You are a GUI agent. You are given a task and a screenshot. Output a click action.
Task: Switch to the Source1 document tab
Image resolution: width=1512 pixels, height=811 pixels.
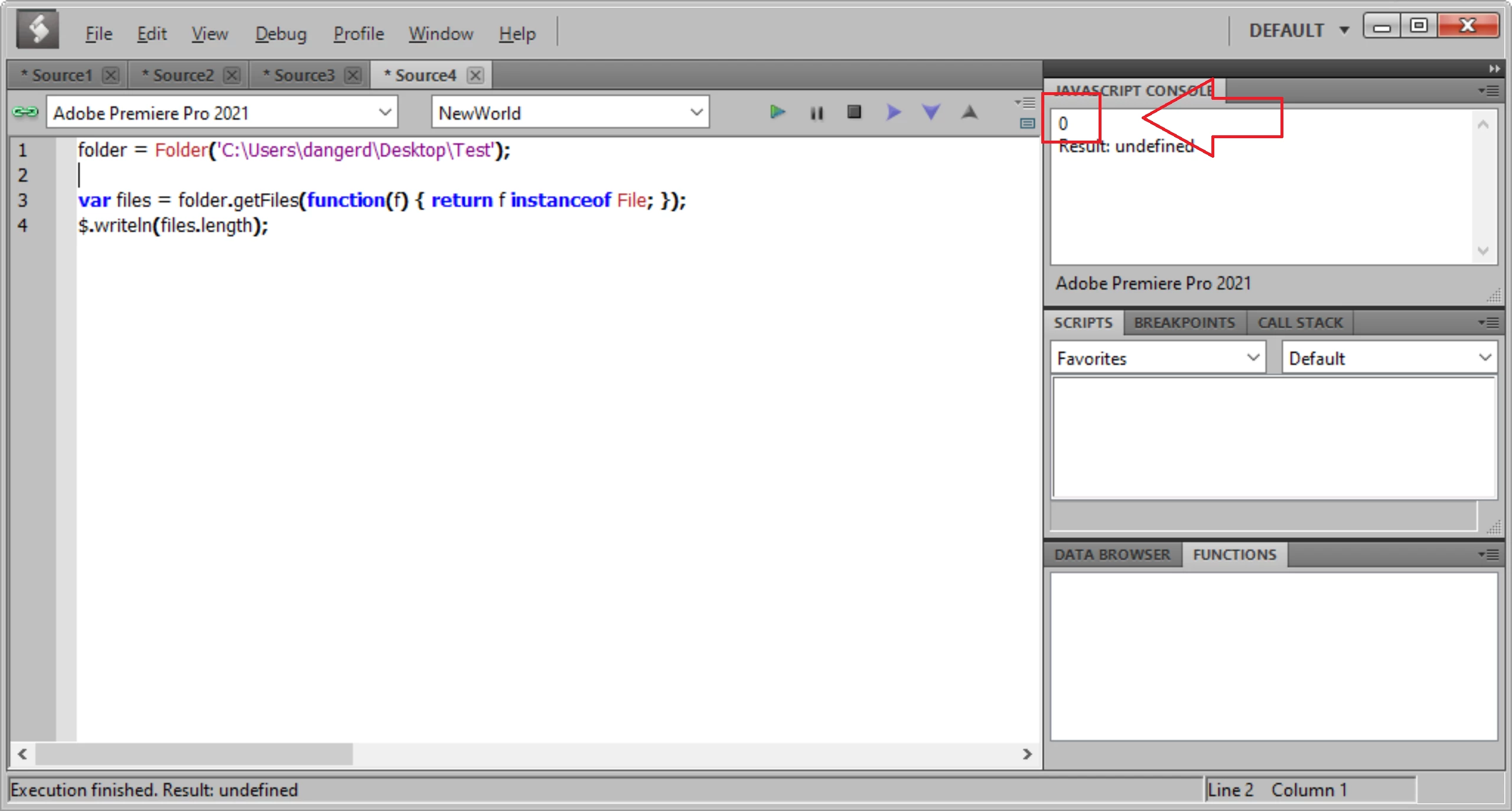click(61, 76)
